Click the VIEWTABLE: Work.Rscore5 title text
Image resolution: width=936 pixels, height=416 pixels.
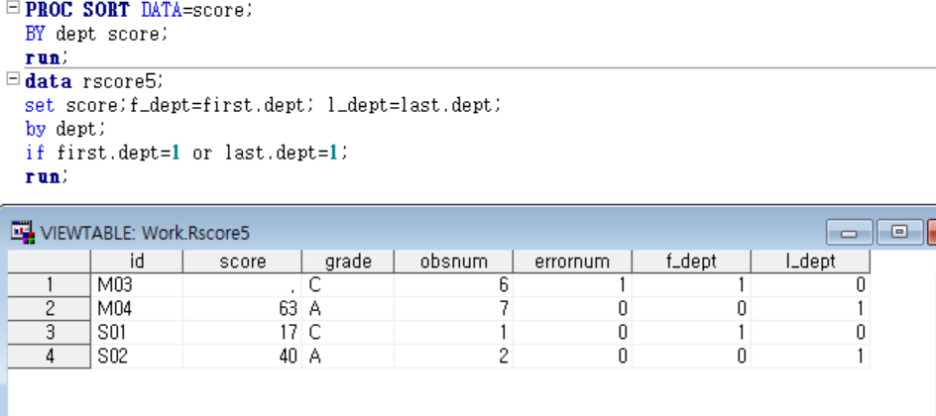(x=145, y=233)
